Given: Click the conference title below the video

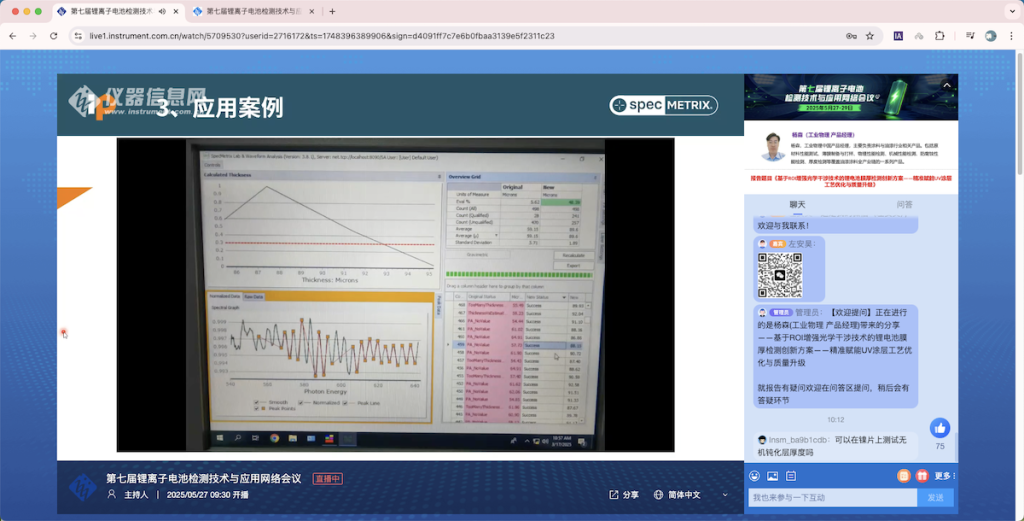Looking at the screenshot, I should [x=204, y=479].
